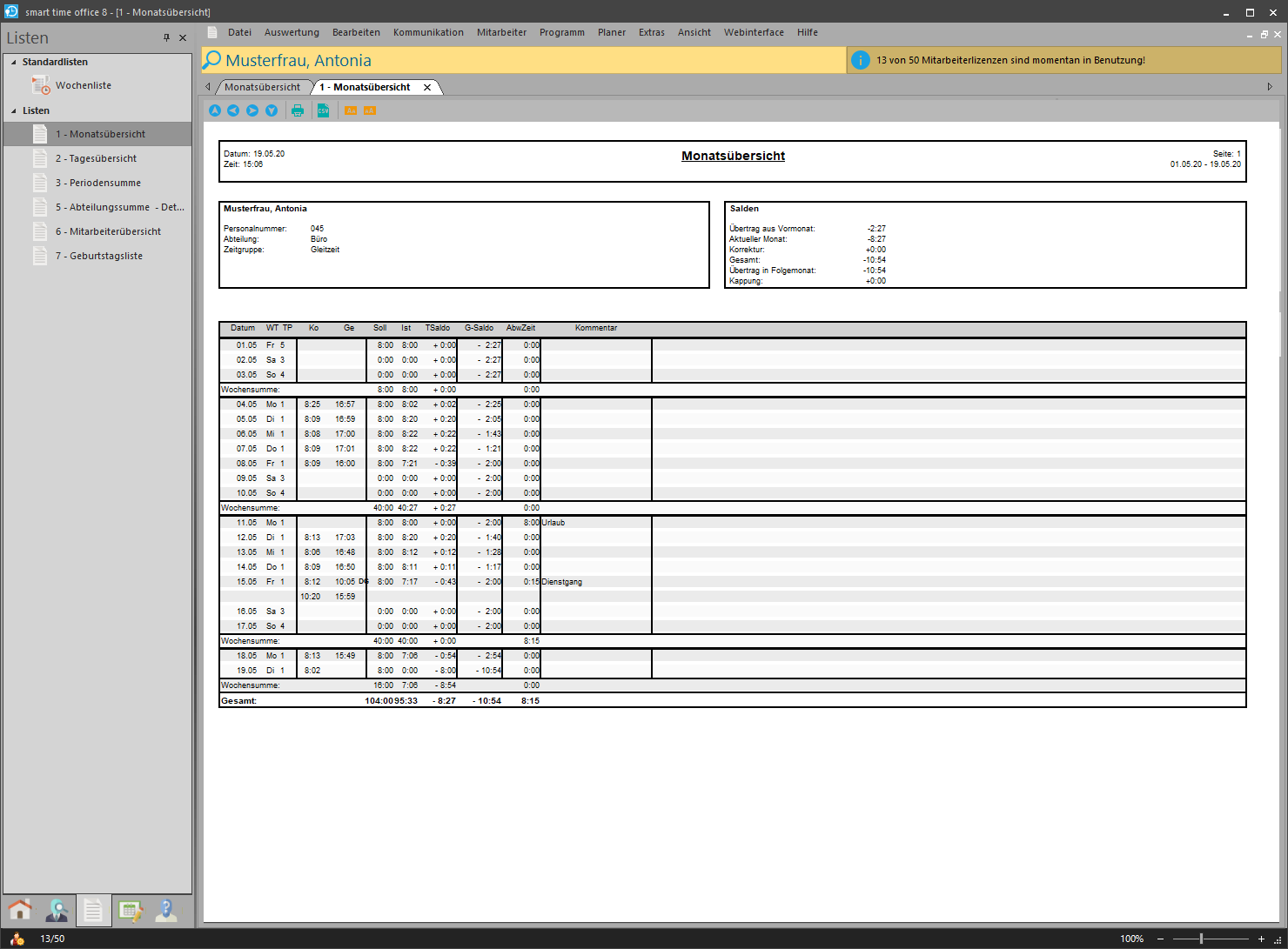Switch to the first Monatsübersicht tab

point(262,87)
